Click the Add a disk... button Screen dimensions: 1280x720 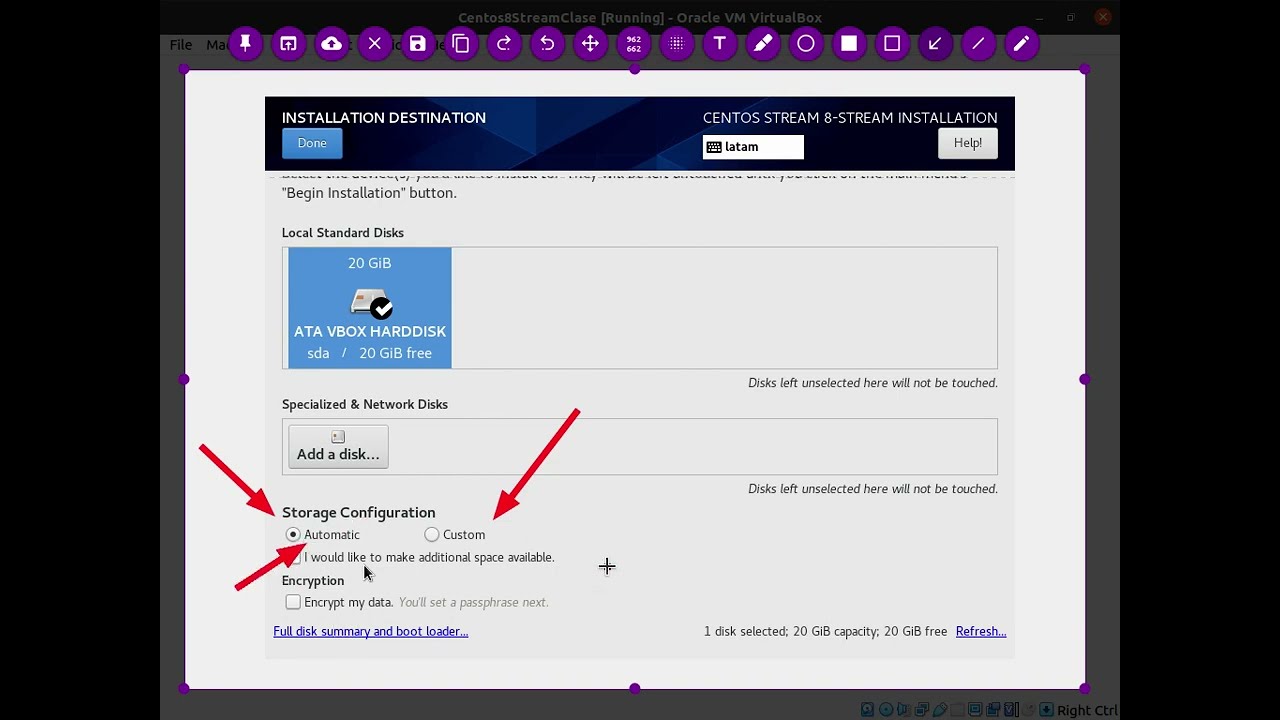338,446
